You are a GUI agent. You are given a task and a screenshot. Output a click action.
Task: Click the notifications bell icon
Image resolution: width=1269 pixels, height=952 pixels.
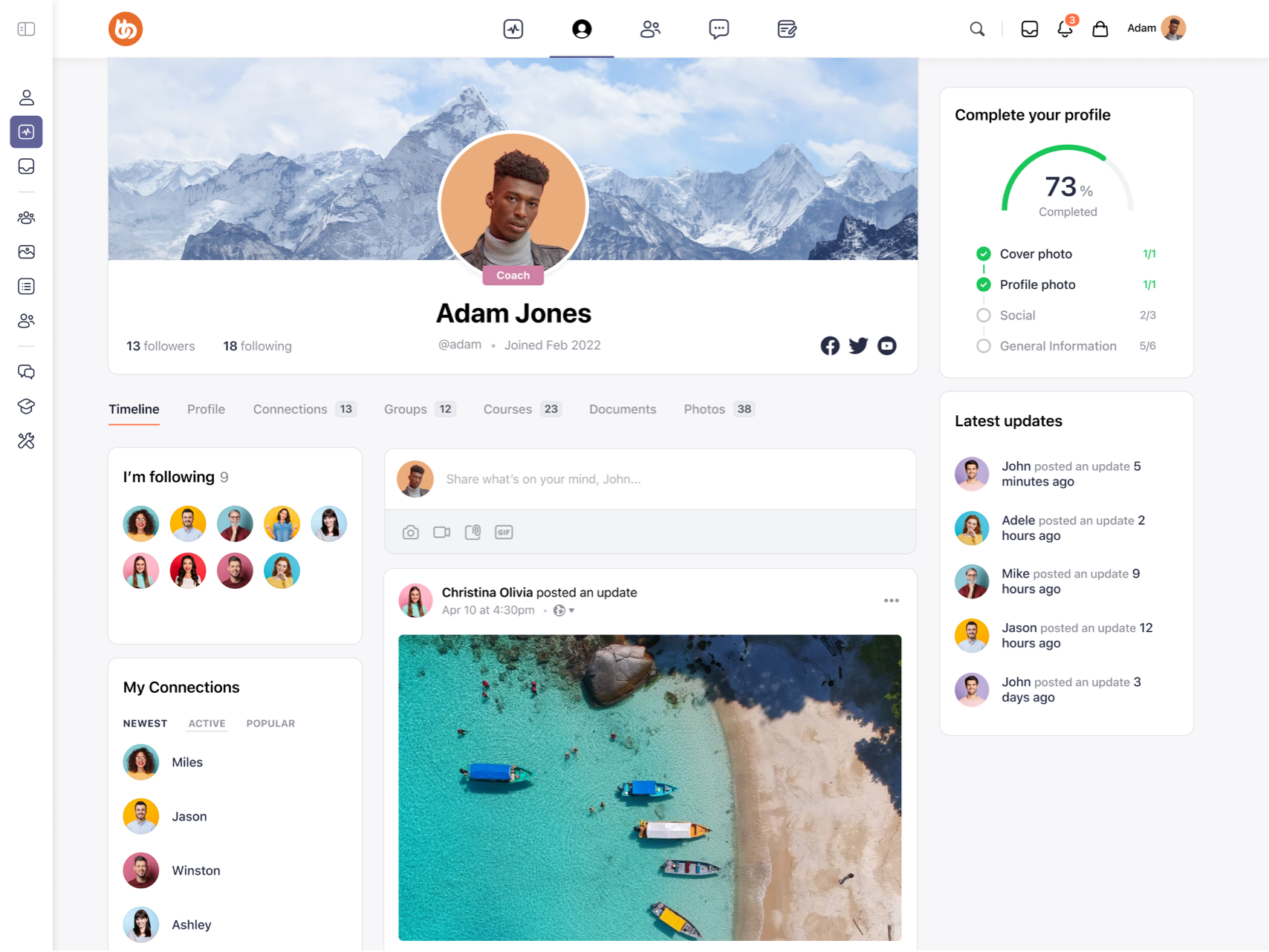pyautogui.click(x=1064, y=29)
